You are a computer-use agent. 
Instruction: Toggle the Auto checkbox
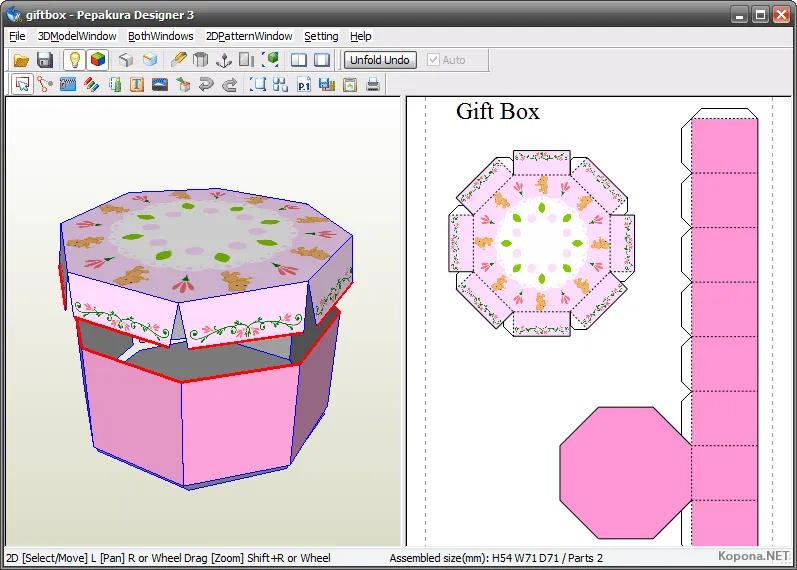[x=433, y=60]
